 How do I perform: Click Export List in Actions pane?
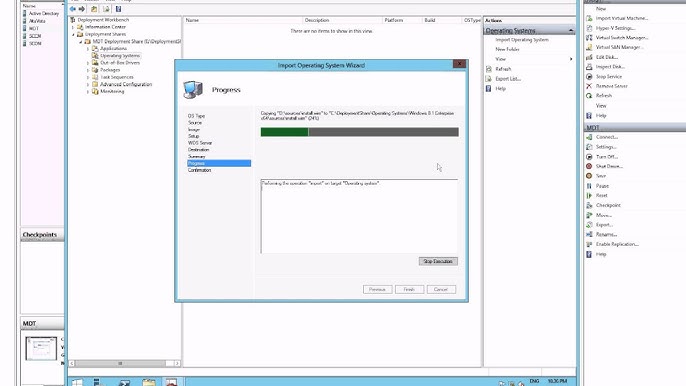click(x=508, y=79)
